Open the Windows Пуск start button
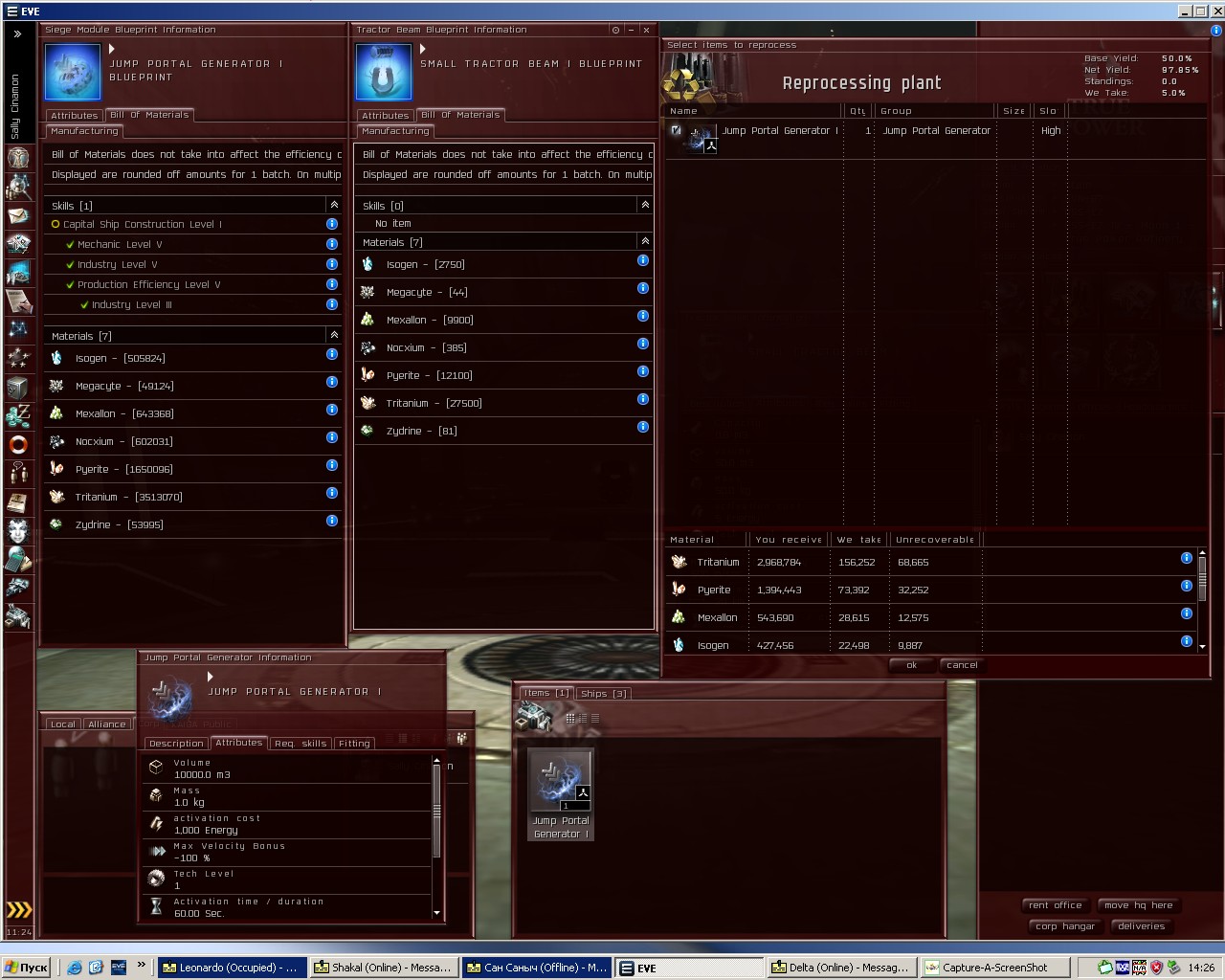The image size is (1225, 980). (x=27, y=968)
